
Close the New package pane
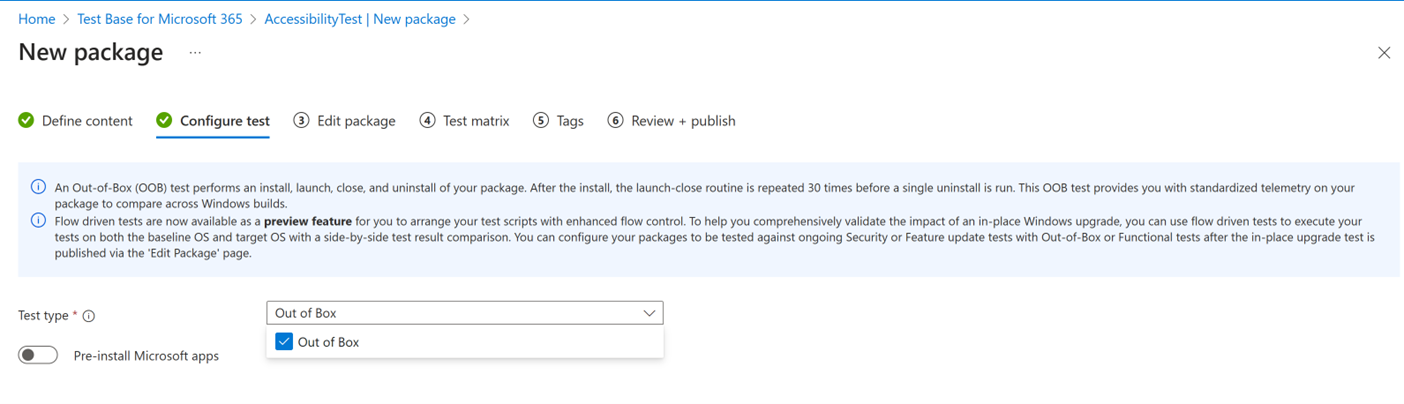click(x=1384, y=53)
